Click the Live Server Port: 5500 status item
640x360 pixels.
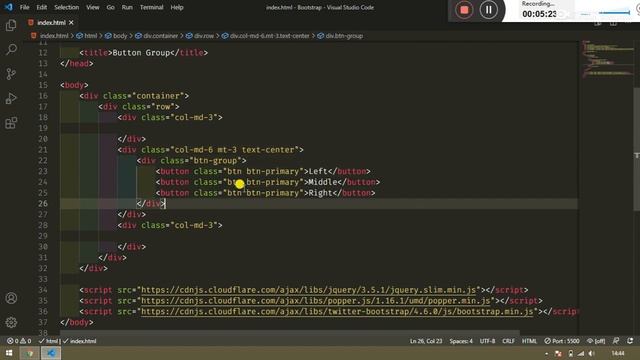tap(562, 341)
